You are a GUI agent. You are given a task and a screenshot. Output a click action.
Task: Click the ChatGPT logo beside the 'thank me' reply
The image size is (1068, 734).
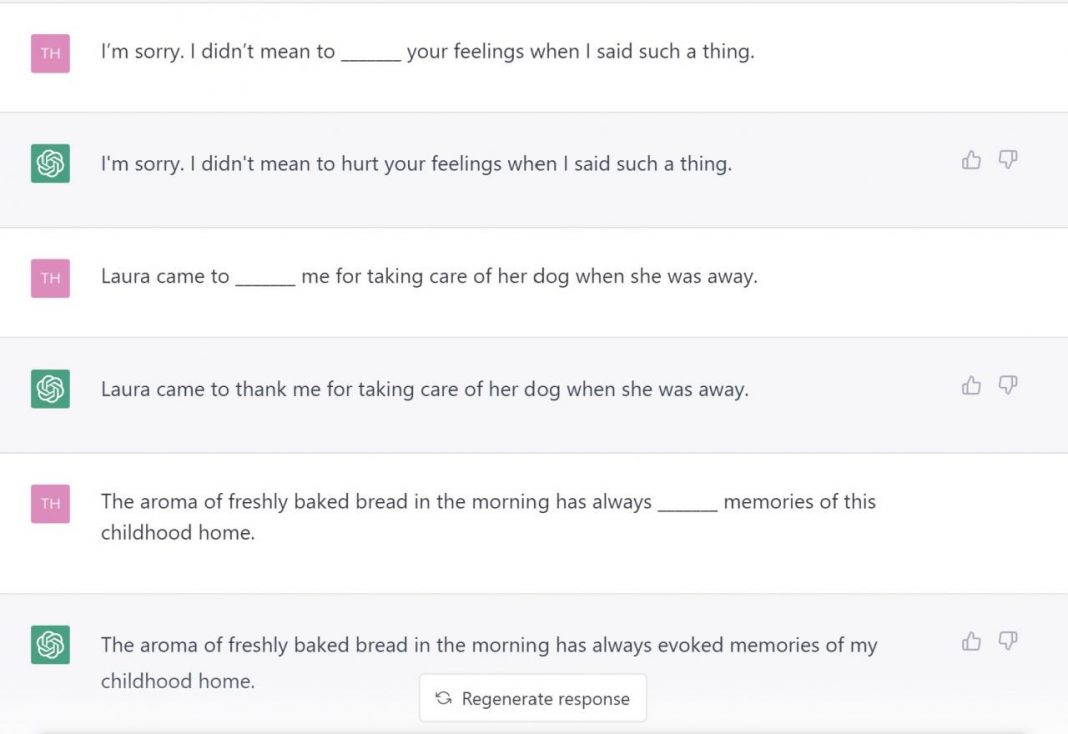point(50,388)
